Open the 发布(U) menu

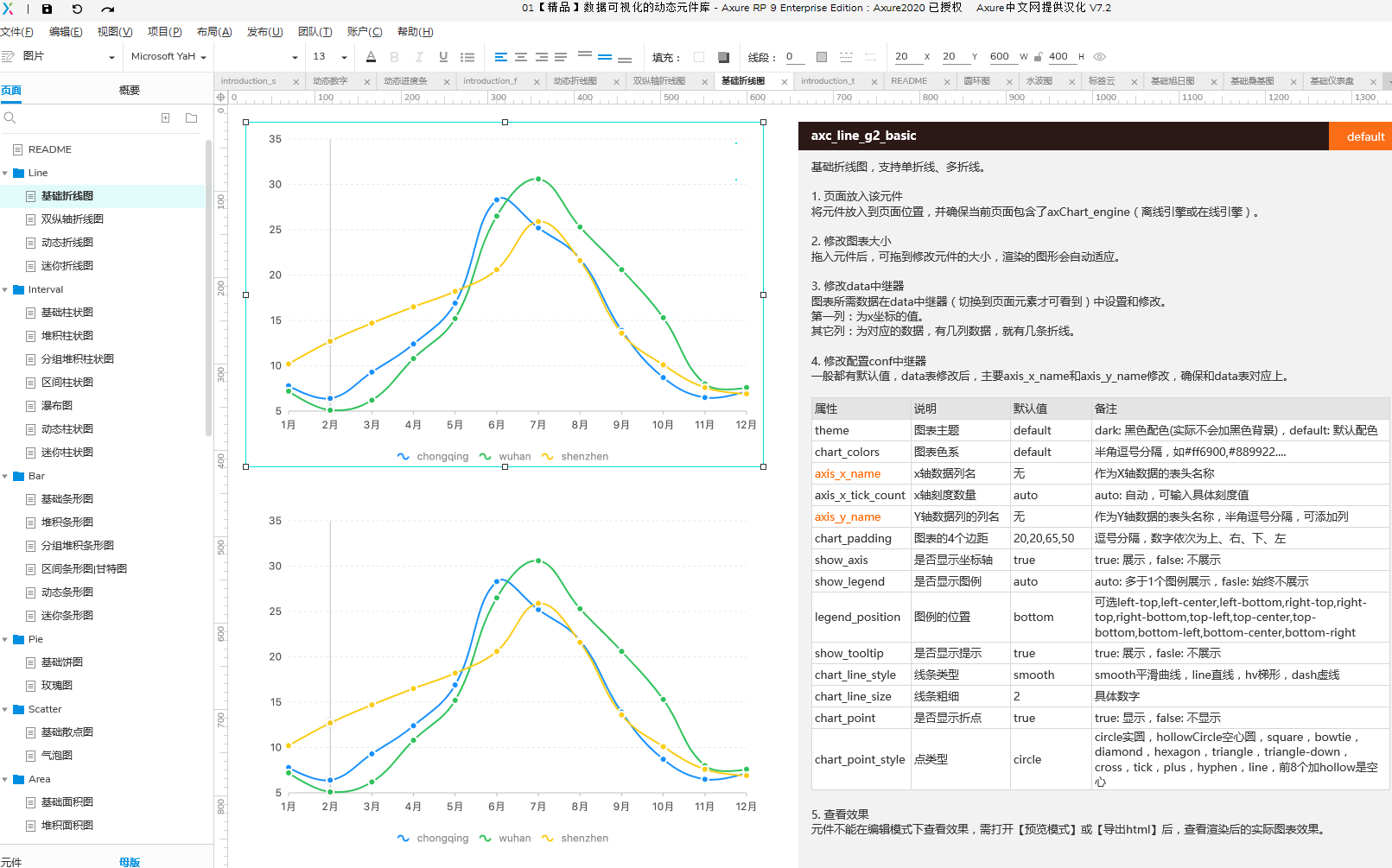(x=264, y=32)
